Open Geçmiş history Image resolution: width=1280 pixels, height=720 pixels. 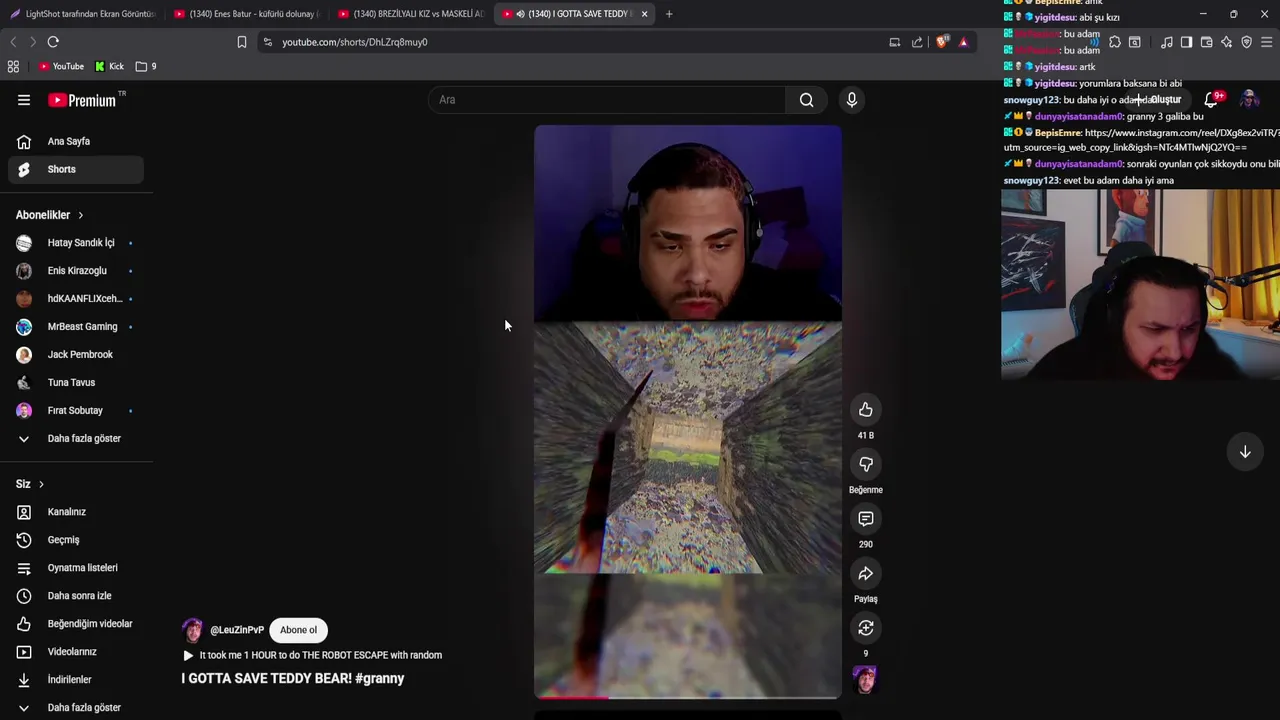point(76,540)
